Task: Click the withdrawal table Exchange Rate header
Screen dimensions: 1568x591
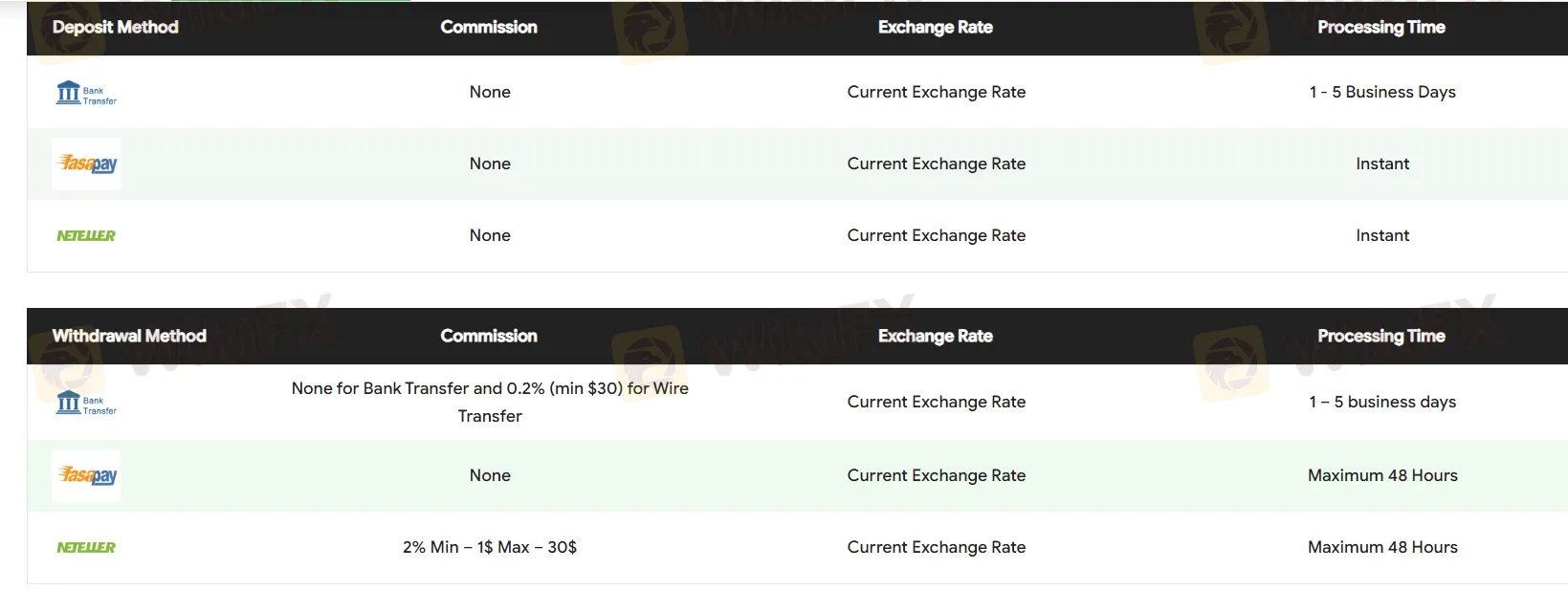Action: click(936, 336)
